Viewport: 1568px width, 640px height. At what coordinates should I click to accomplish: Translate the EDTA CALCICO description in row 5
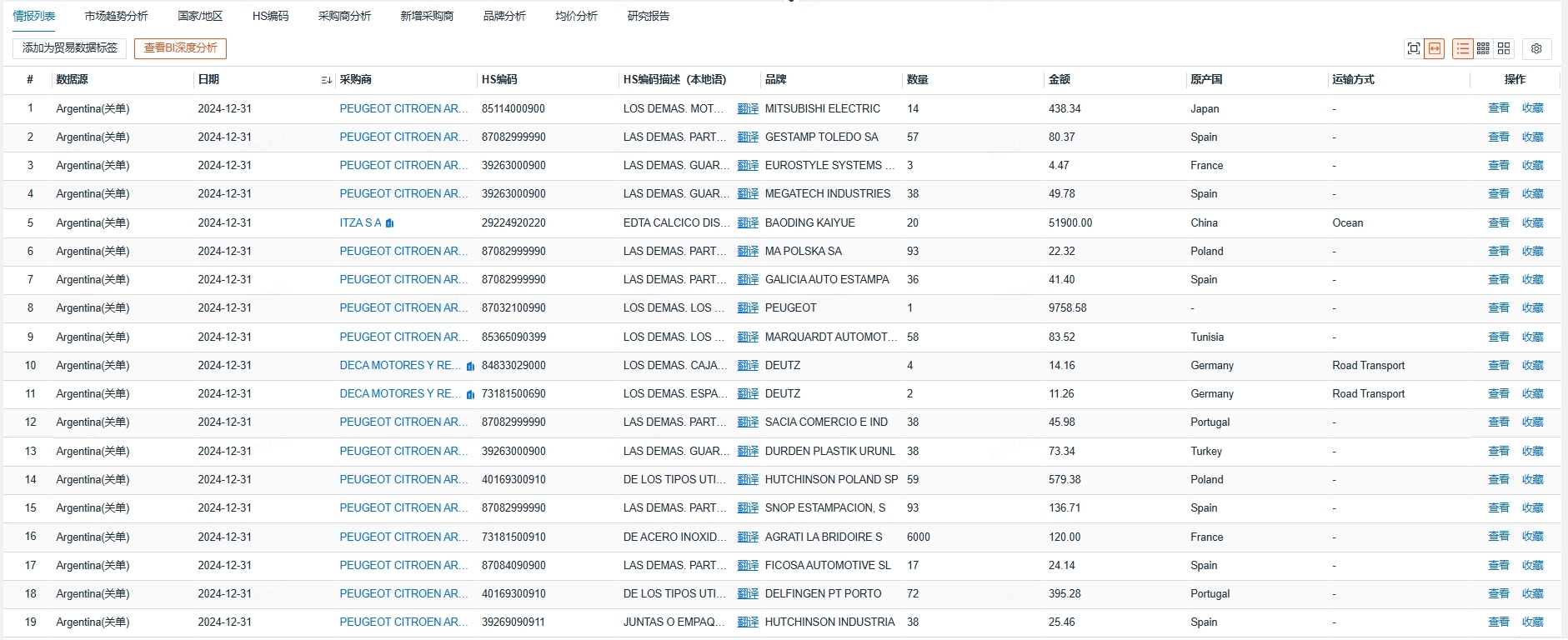coord(748,222)
